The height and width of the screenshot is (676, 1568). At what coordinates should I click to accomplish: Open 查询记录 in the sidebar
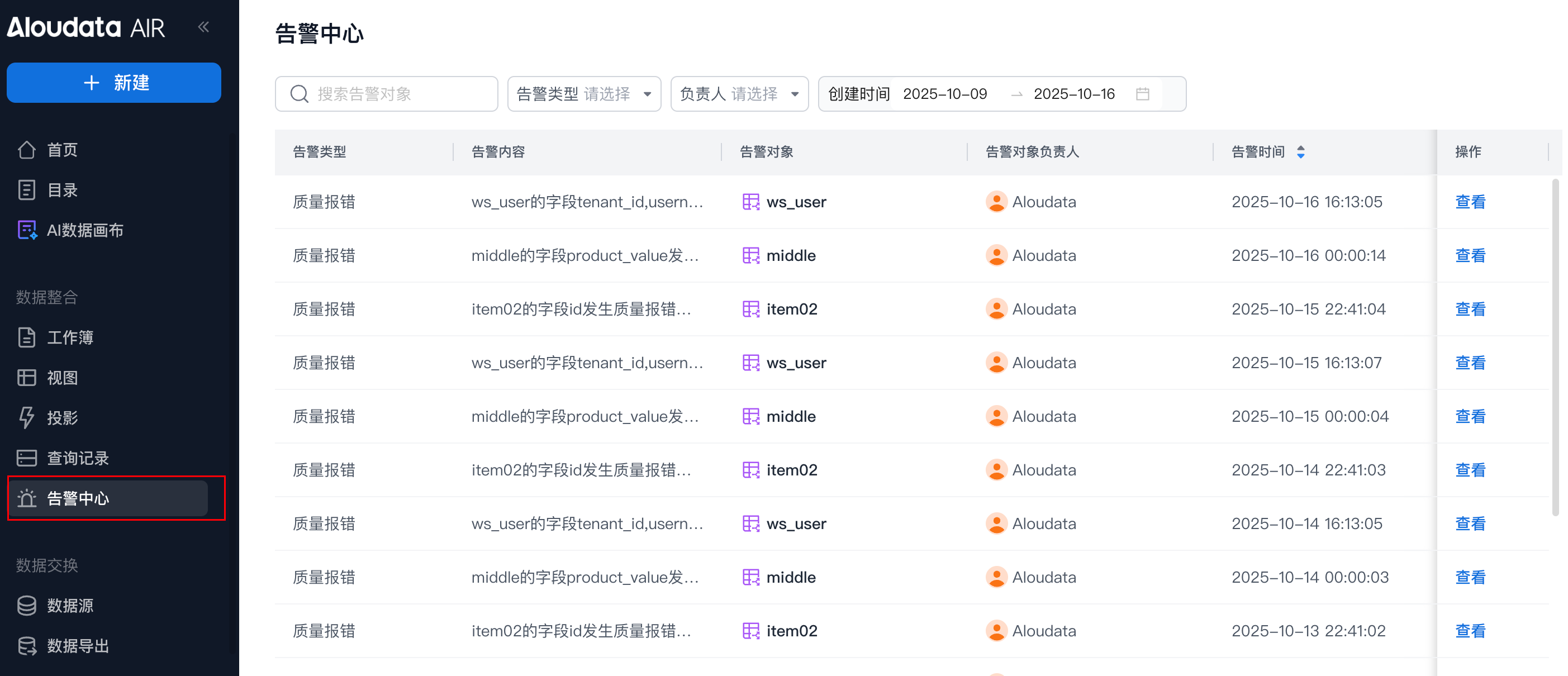78,458
